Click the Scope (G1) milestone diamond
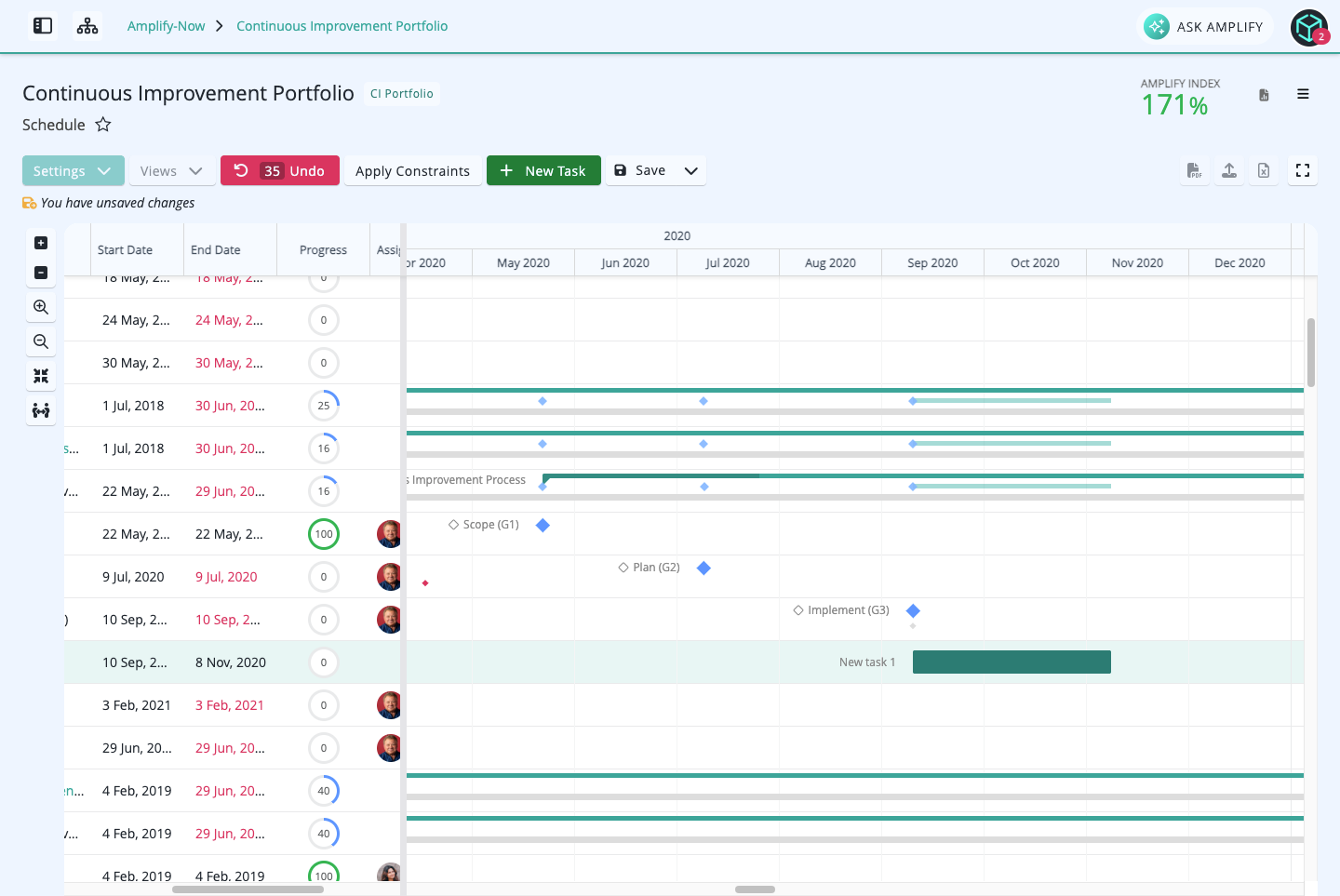The width and height of the screenshot is (1340, 896). (x=543, y=526)
